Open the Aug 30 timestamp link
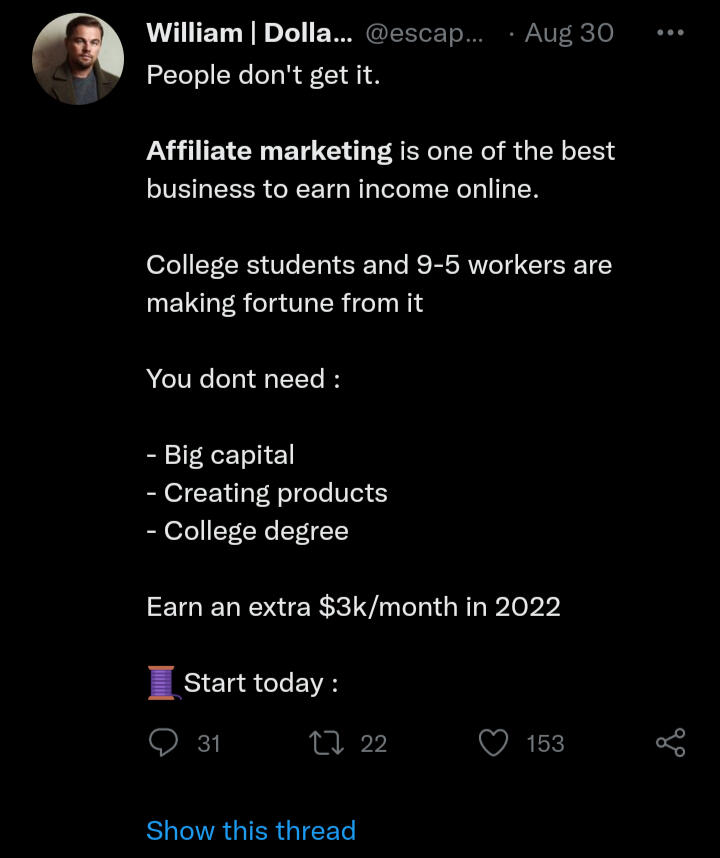This screenshot has height=858, width=720. tap(568, 33)
